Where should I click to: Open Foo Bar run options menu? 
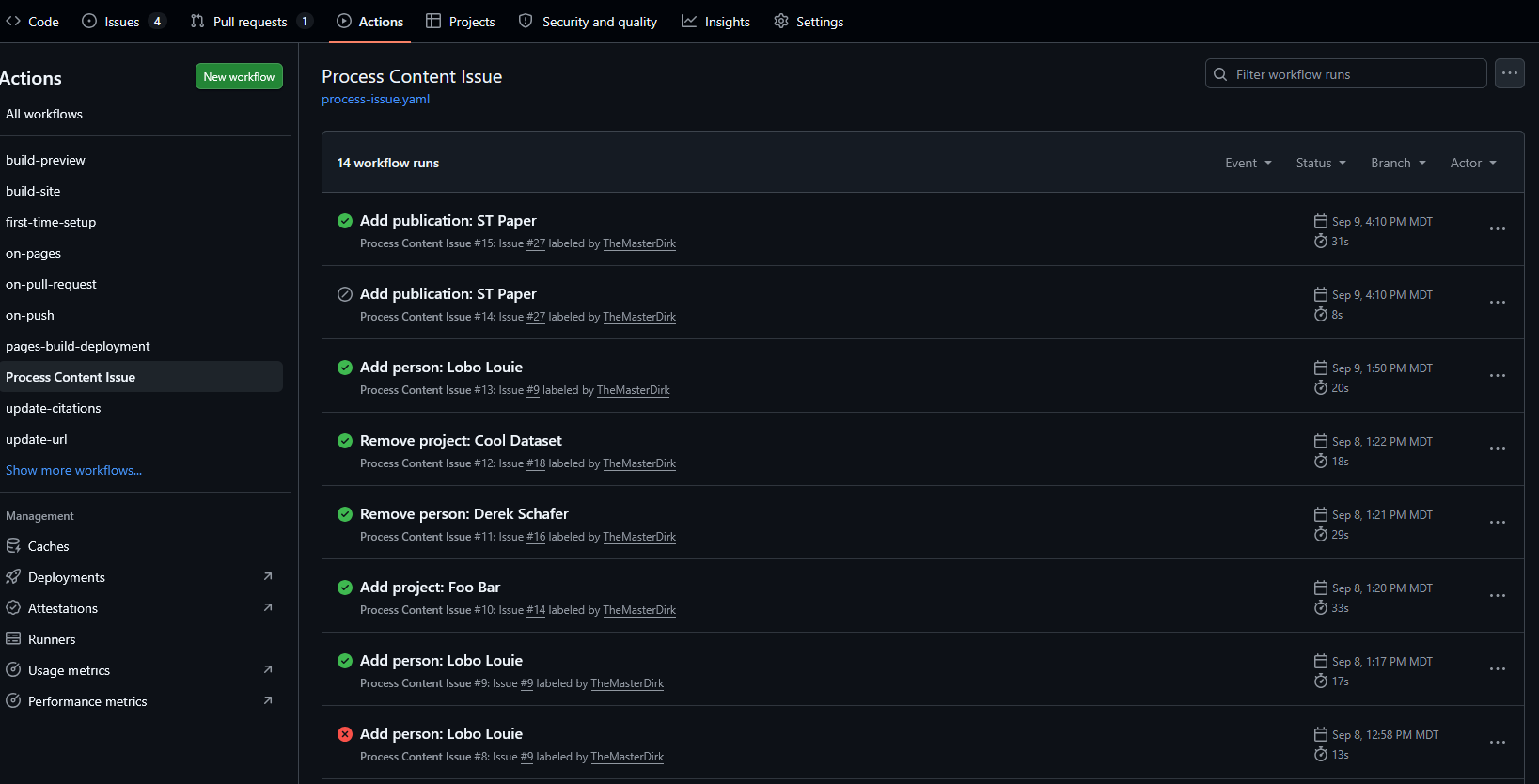pyautogui.click(x=1498, y=596)
